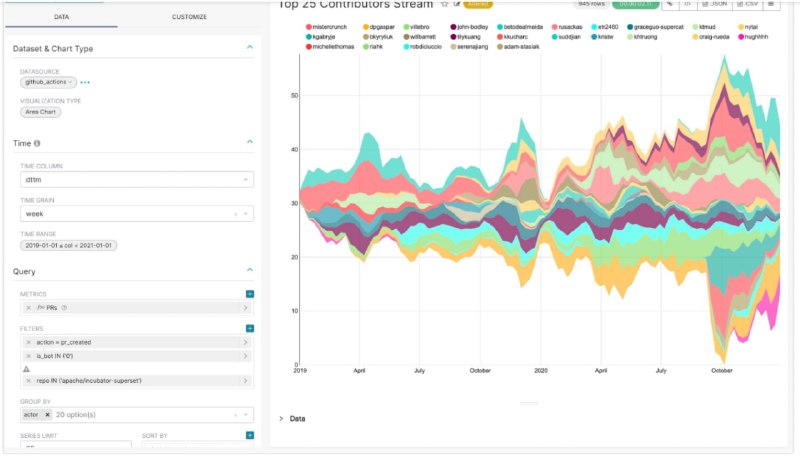Click the question mark icon beside PRs

tap(64, 308)
